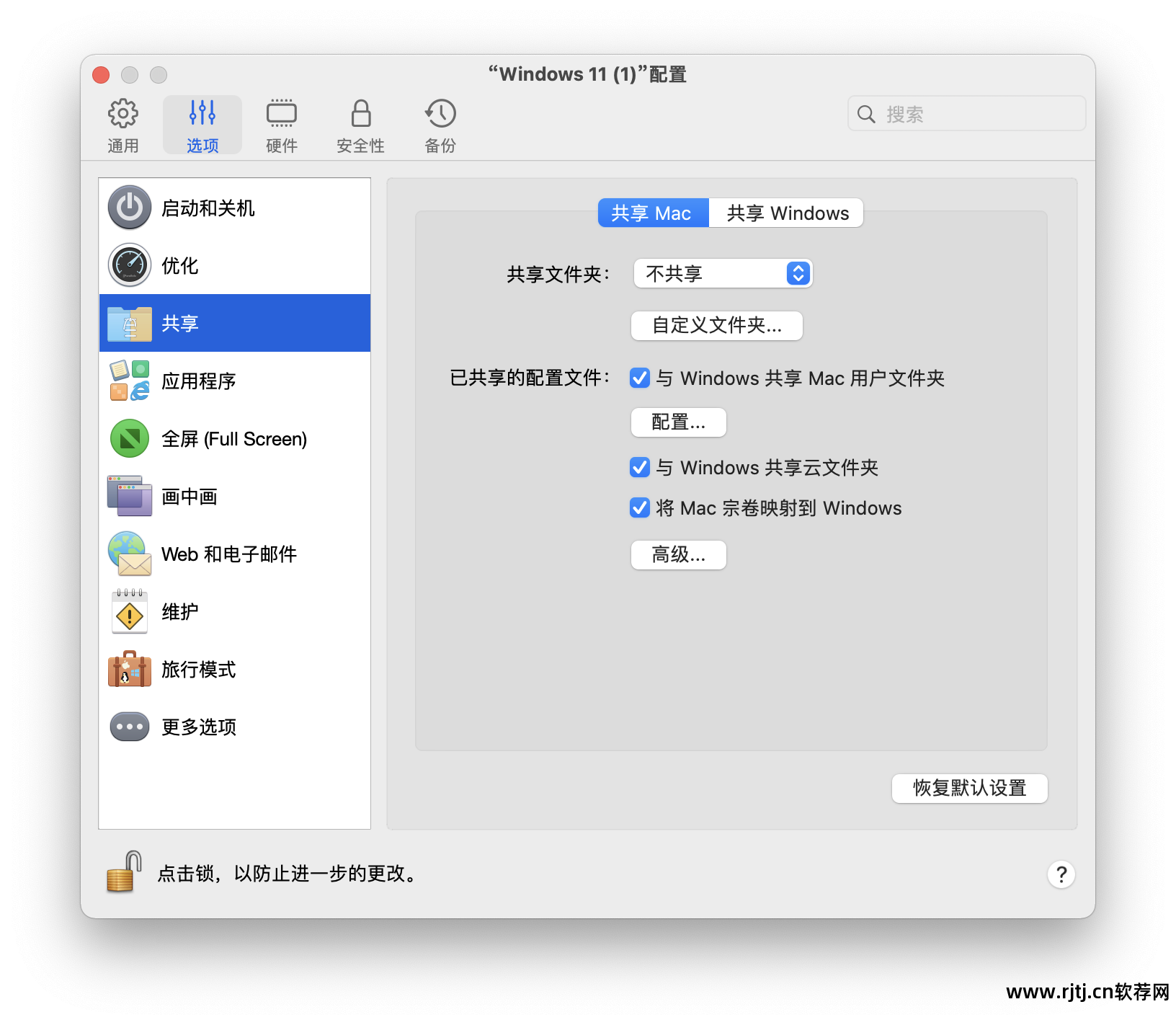Open the 共享文件夹 dropdown showing 不共享
The image size is (1176, 1025).
click(723, 273)
